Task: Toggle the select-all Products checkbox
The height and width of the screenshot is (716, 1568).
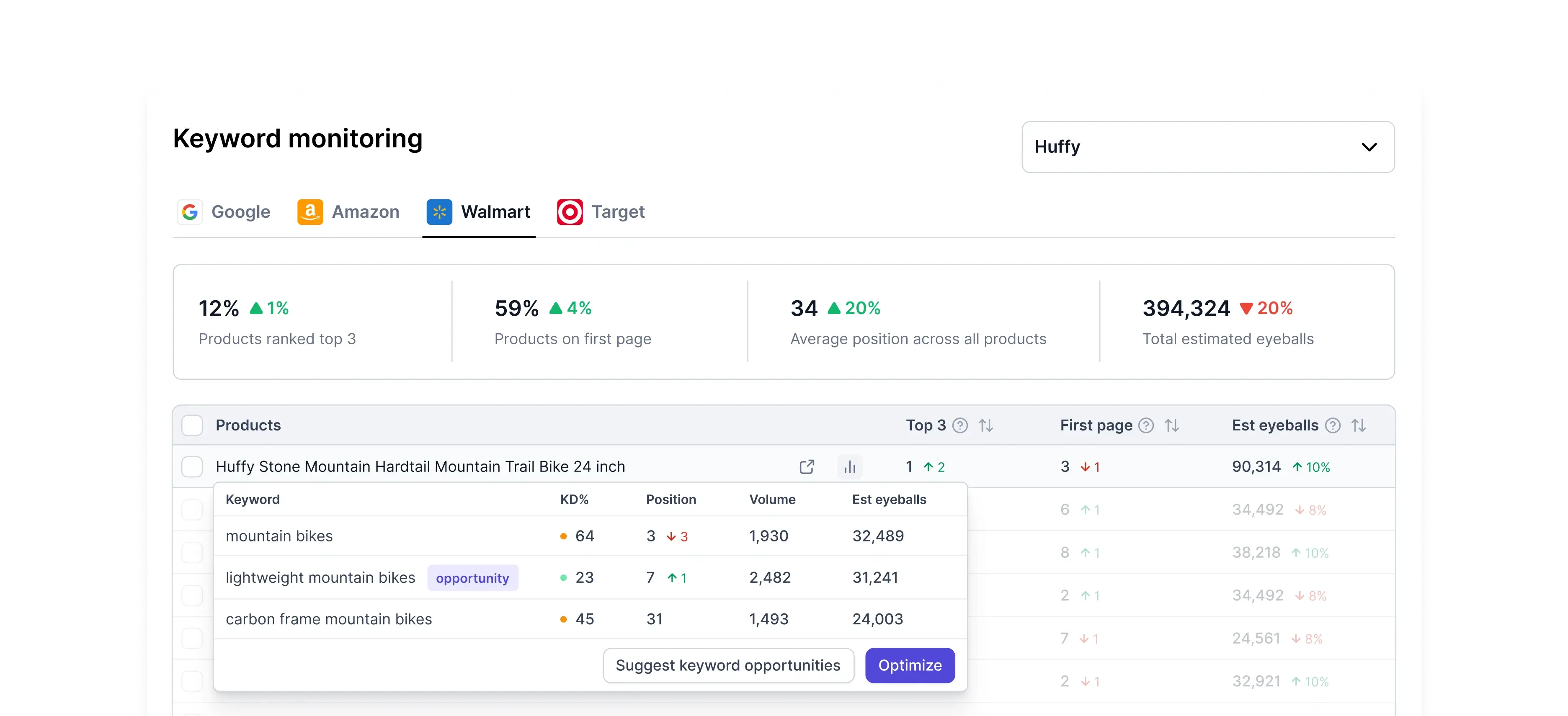Action: pyautogui.click(x=192, y=425)
